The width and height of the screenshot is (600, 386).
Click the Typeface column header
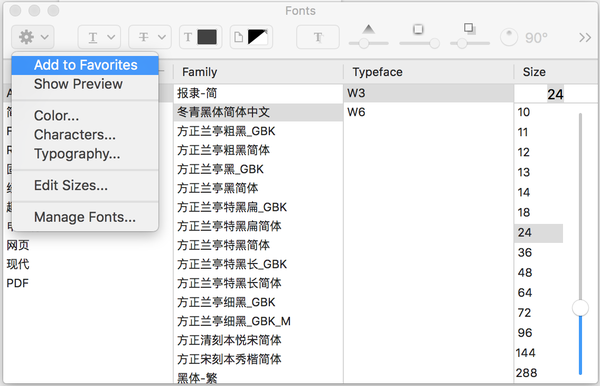coord(429,72)
